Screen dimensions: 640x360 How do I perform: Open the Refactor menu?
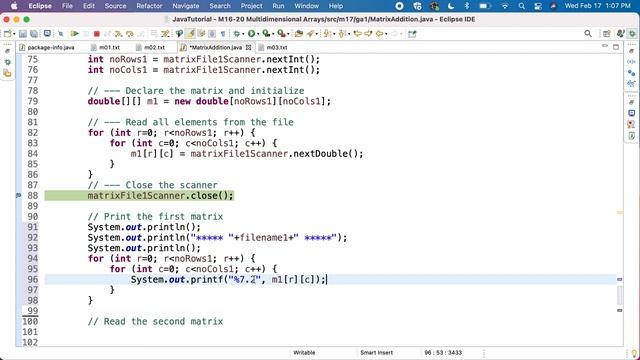(x=149, y=6)
